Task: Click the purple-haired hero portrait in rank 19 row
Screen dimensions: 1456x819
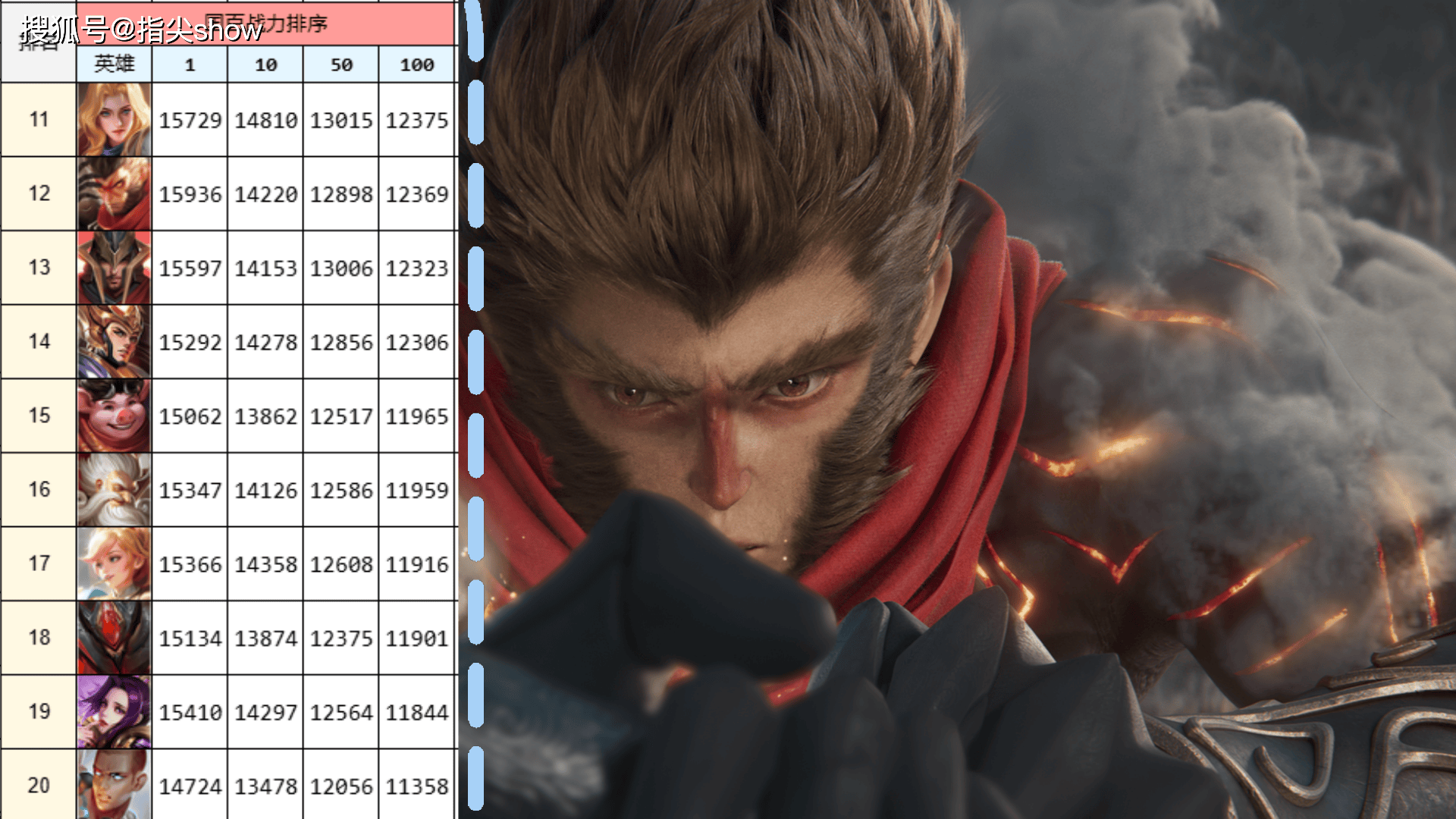Action: point(115,712)
